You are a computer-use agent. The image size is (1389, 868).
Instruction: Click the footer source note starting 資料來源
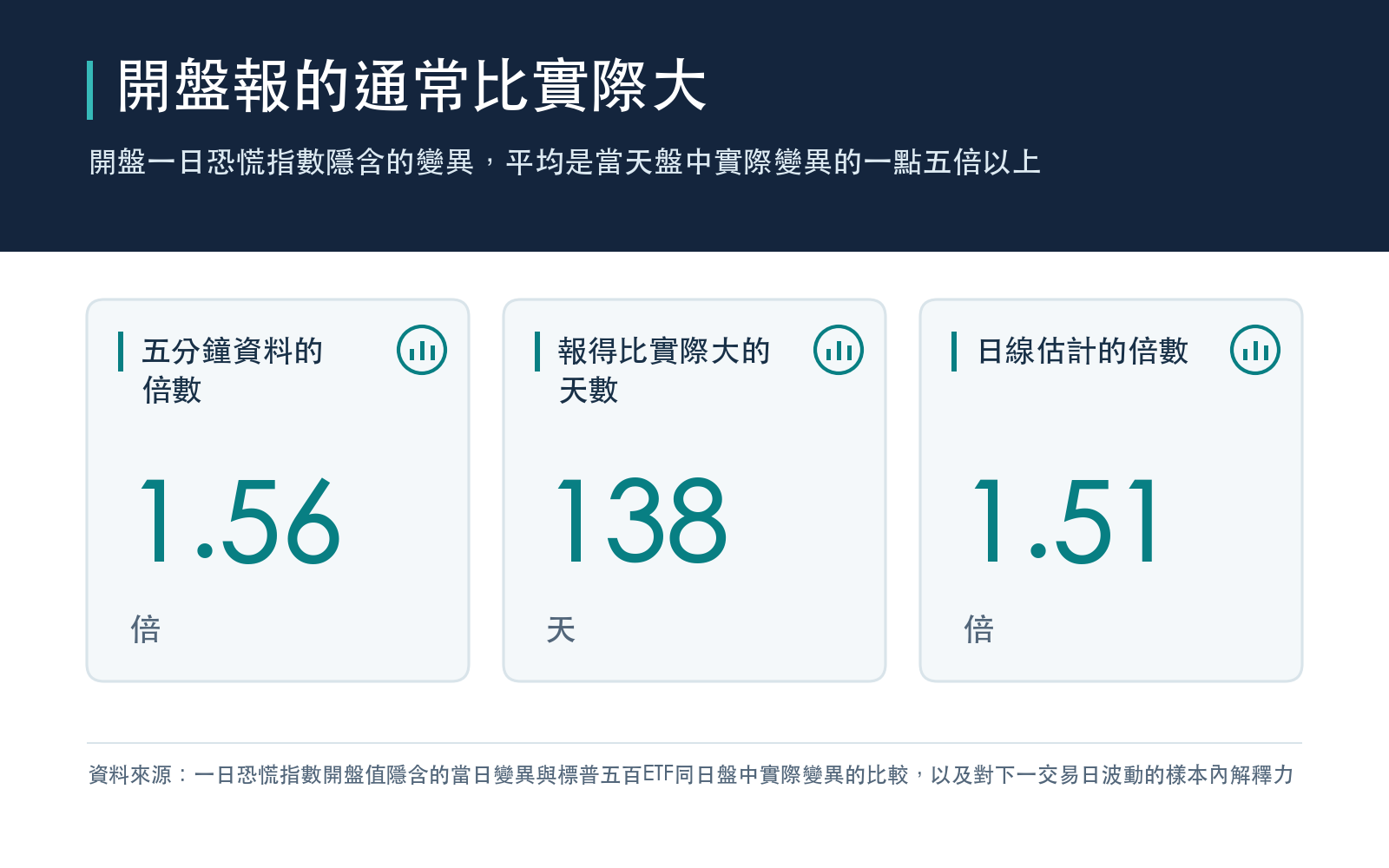tap(691, 774)
